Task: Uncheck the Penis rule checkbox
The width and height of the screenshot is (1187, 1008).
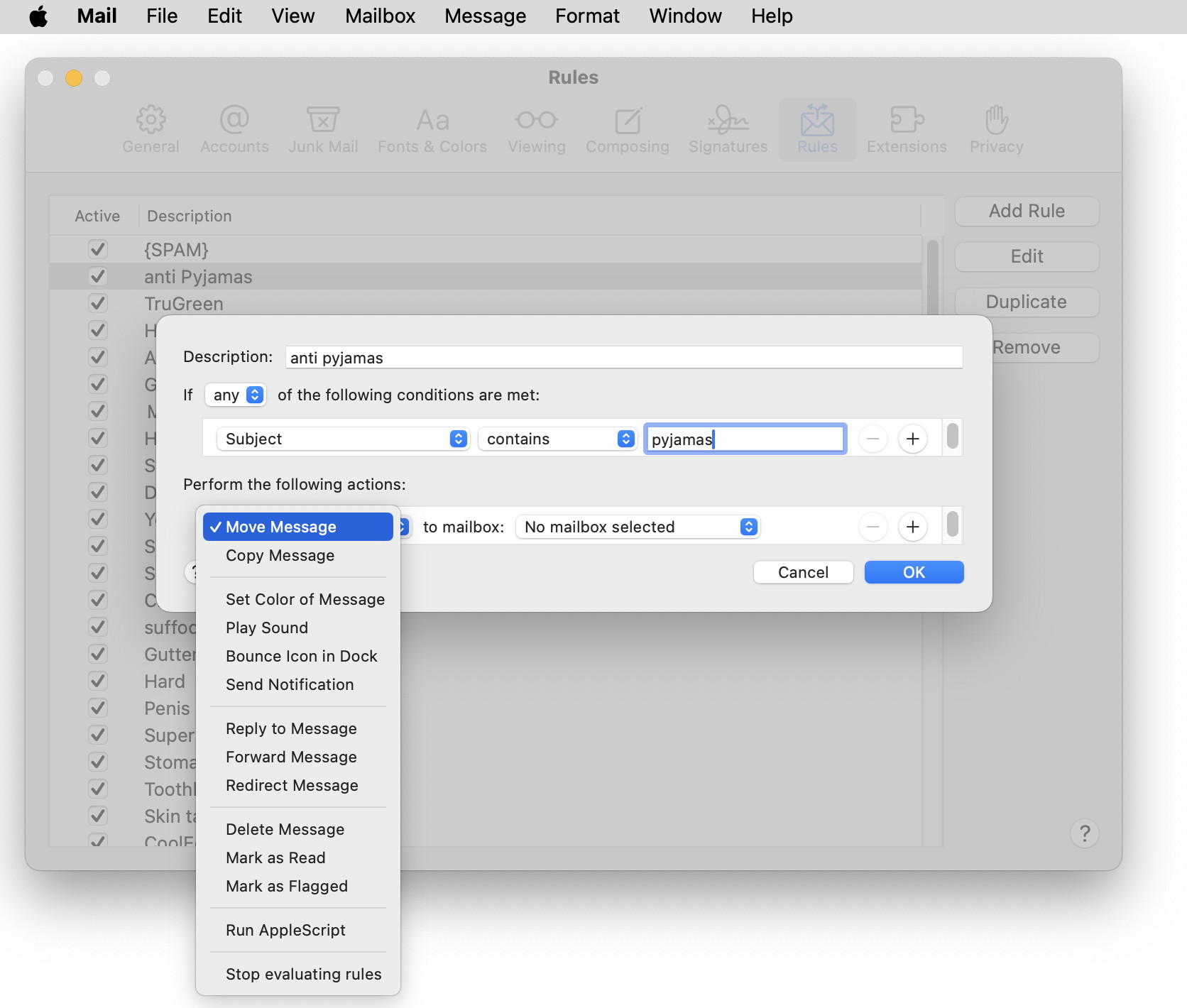Action: point(98,708)
